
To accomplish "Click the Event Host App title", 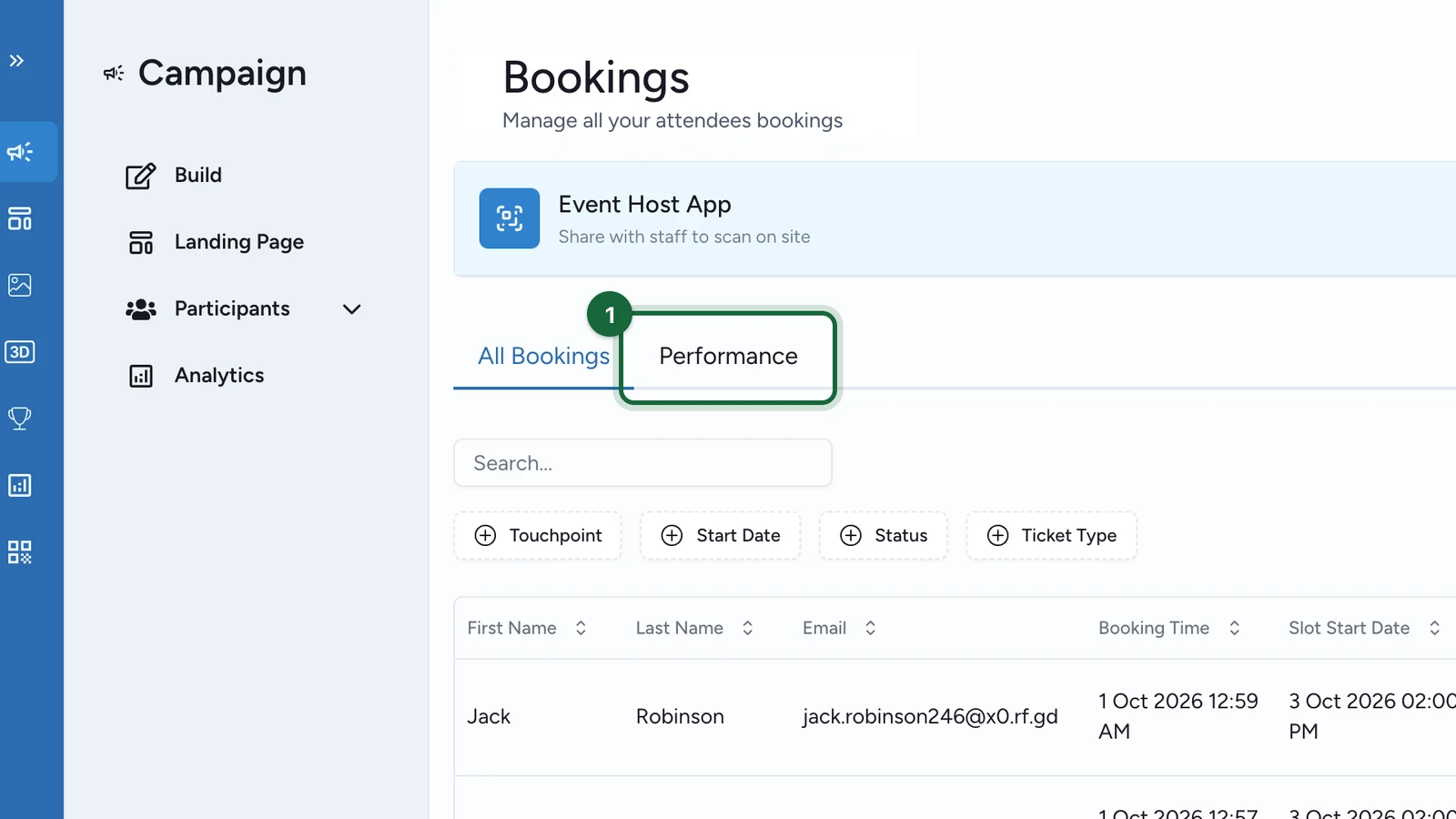I will [644, 205].
